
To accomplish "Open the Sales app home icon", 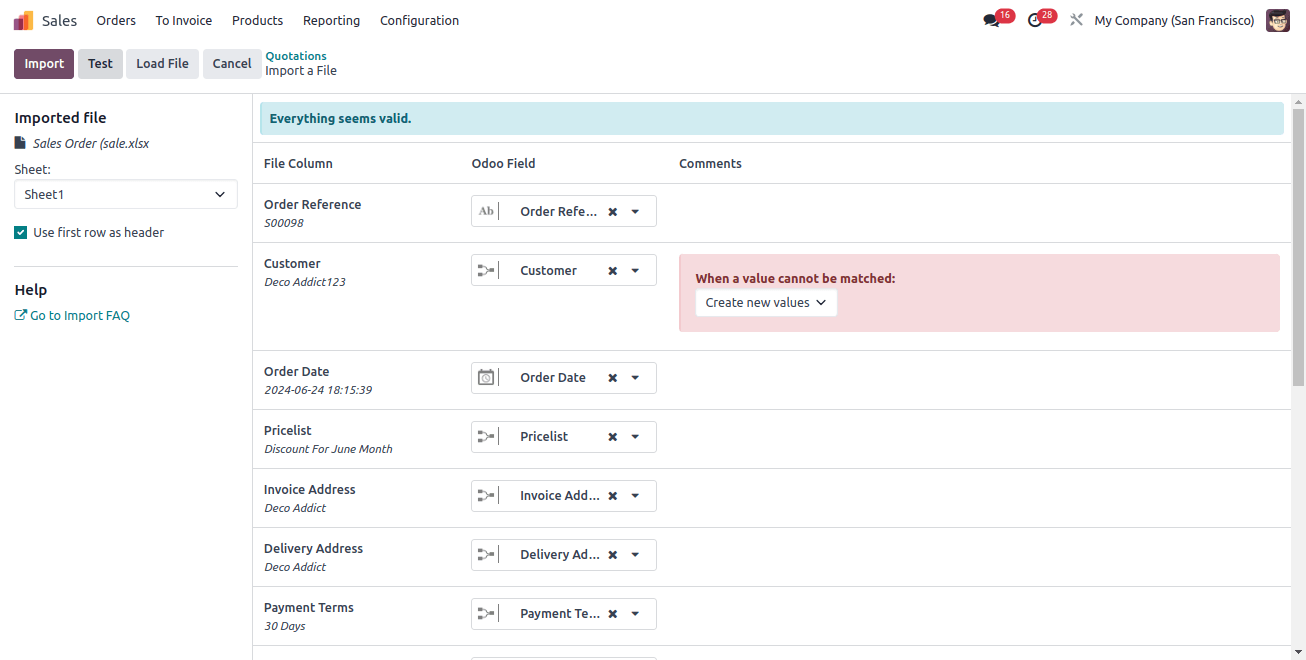I will (23, 20).
